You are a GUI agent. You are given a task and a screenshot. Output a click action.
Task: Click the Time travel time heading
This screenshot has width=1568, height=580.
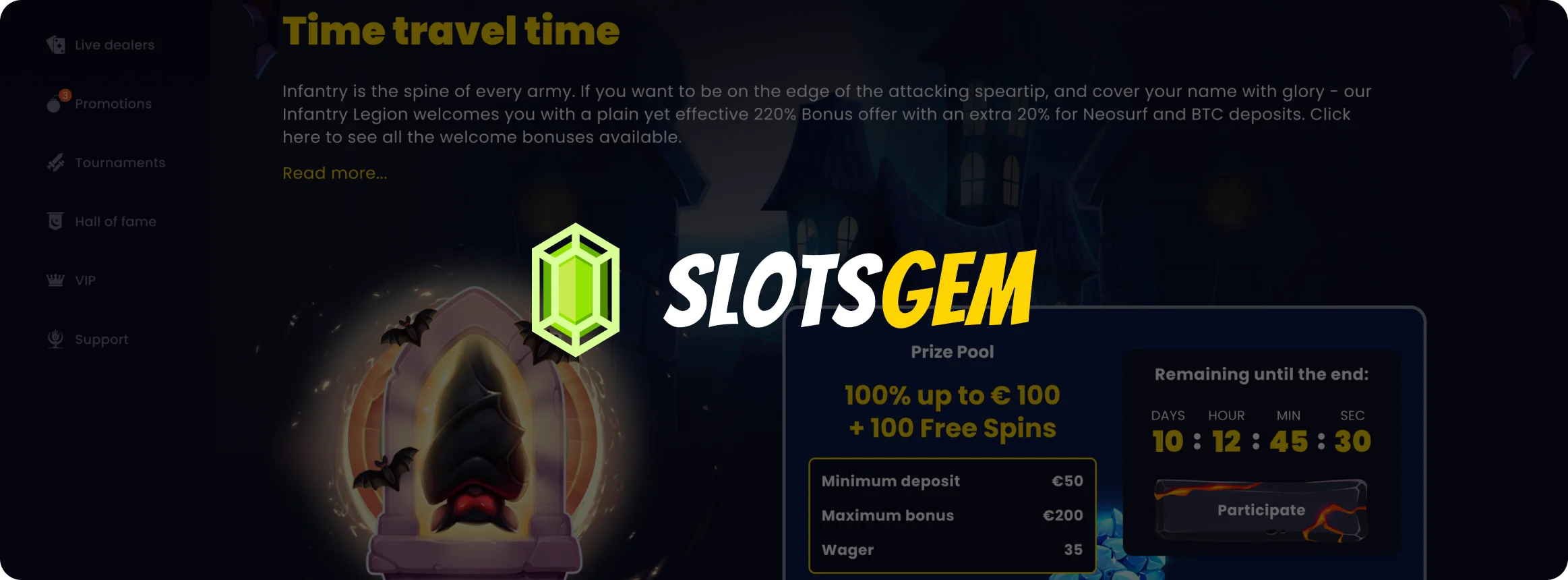click(451, 31)
